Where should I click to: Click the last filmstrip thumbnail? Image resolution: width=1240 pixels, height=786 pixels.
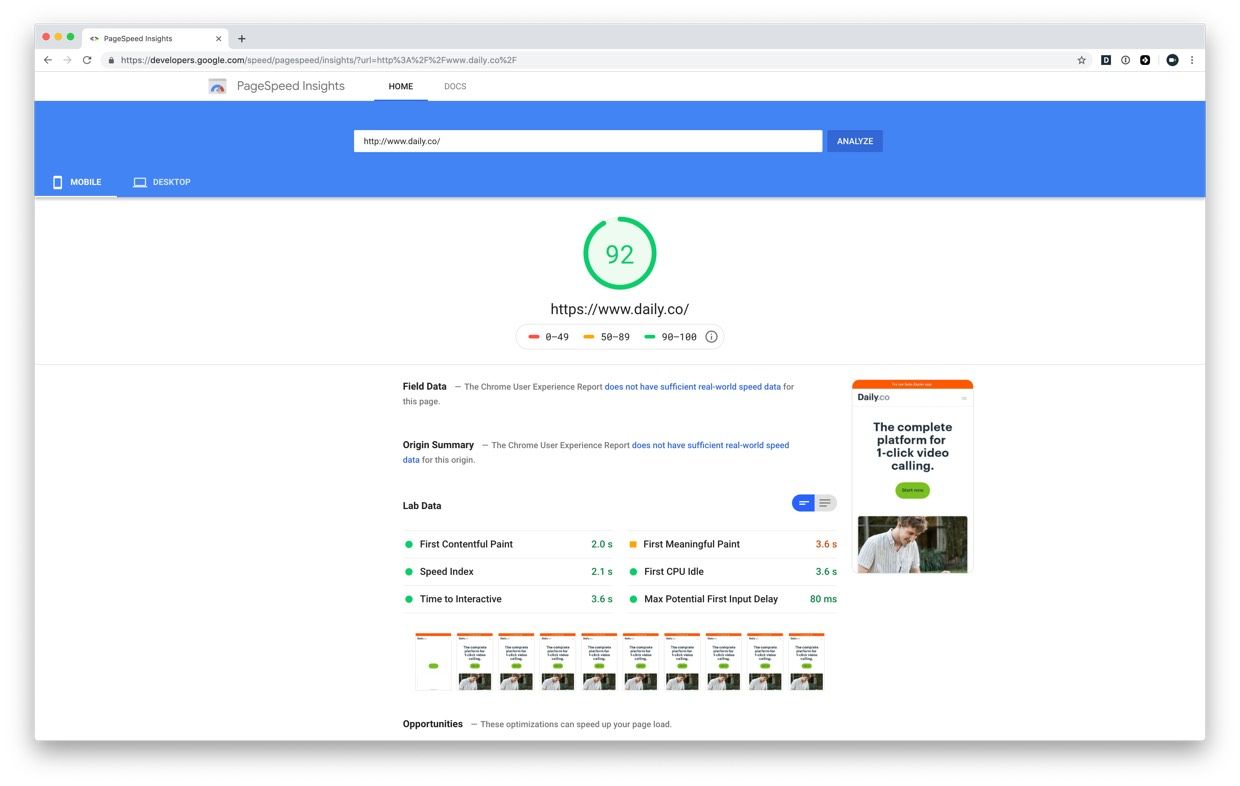pos(806,661)
